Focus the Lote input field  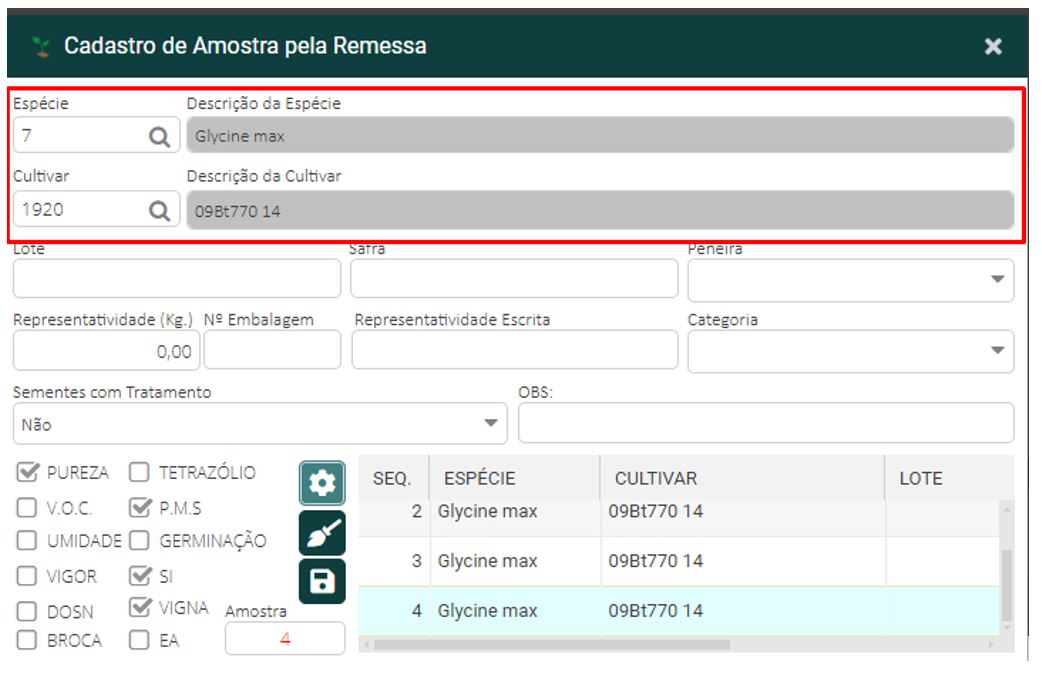tap(177, 279)
